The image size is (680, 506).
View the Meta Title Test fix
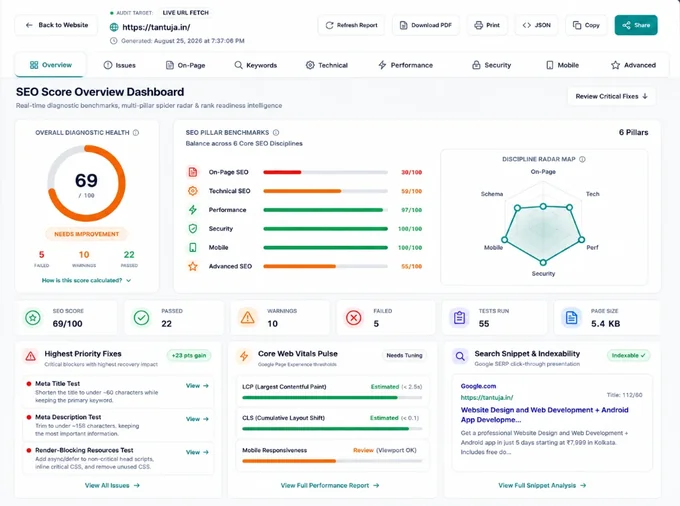pos(197,385)
